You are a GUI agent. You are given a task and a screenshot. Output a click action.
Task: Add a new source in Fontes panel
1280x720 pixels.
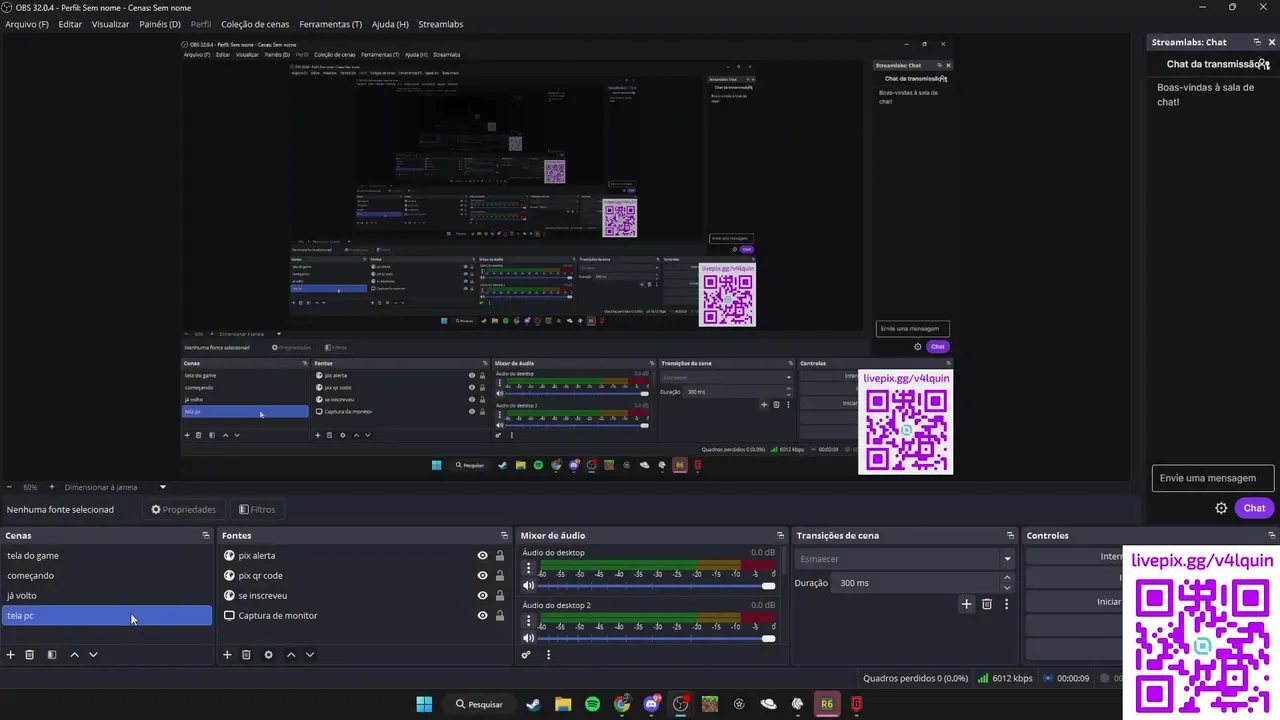pos(227,655)
